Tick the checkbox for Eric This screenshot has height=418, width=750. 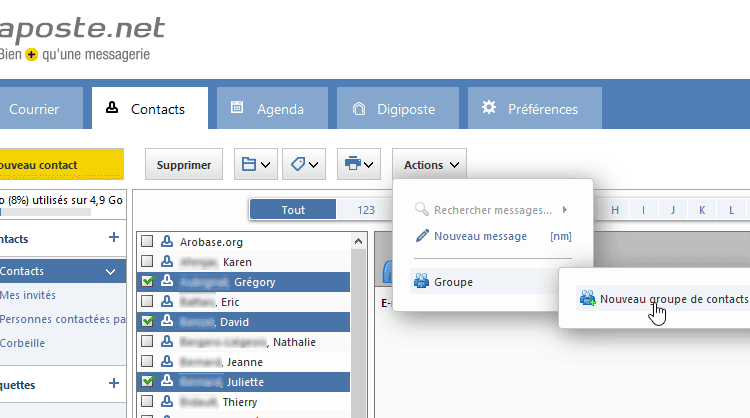coord(147,302)
